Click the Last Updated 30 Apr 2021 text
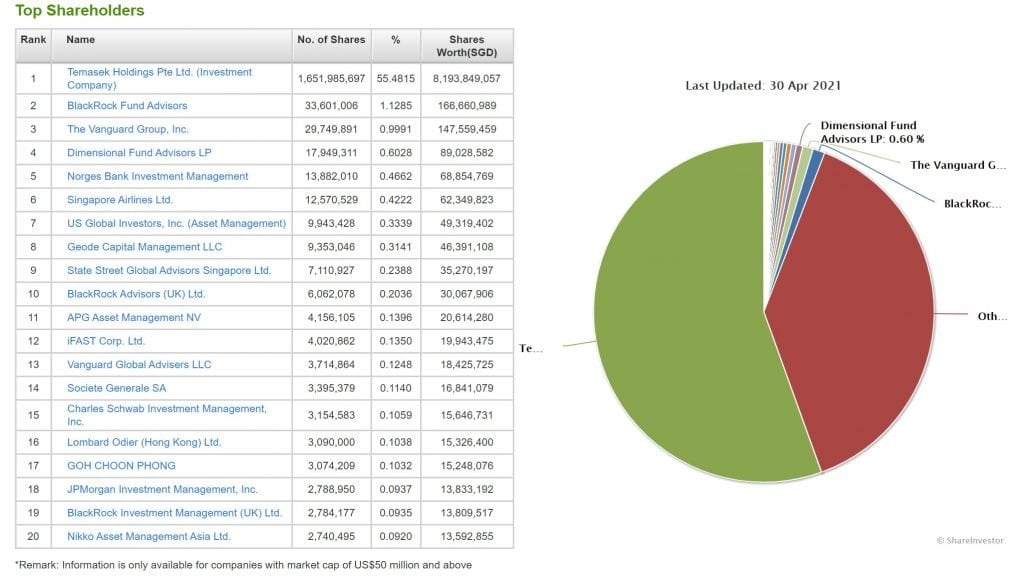1024x578 pixels. coord(763,86)
